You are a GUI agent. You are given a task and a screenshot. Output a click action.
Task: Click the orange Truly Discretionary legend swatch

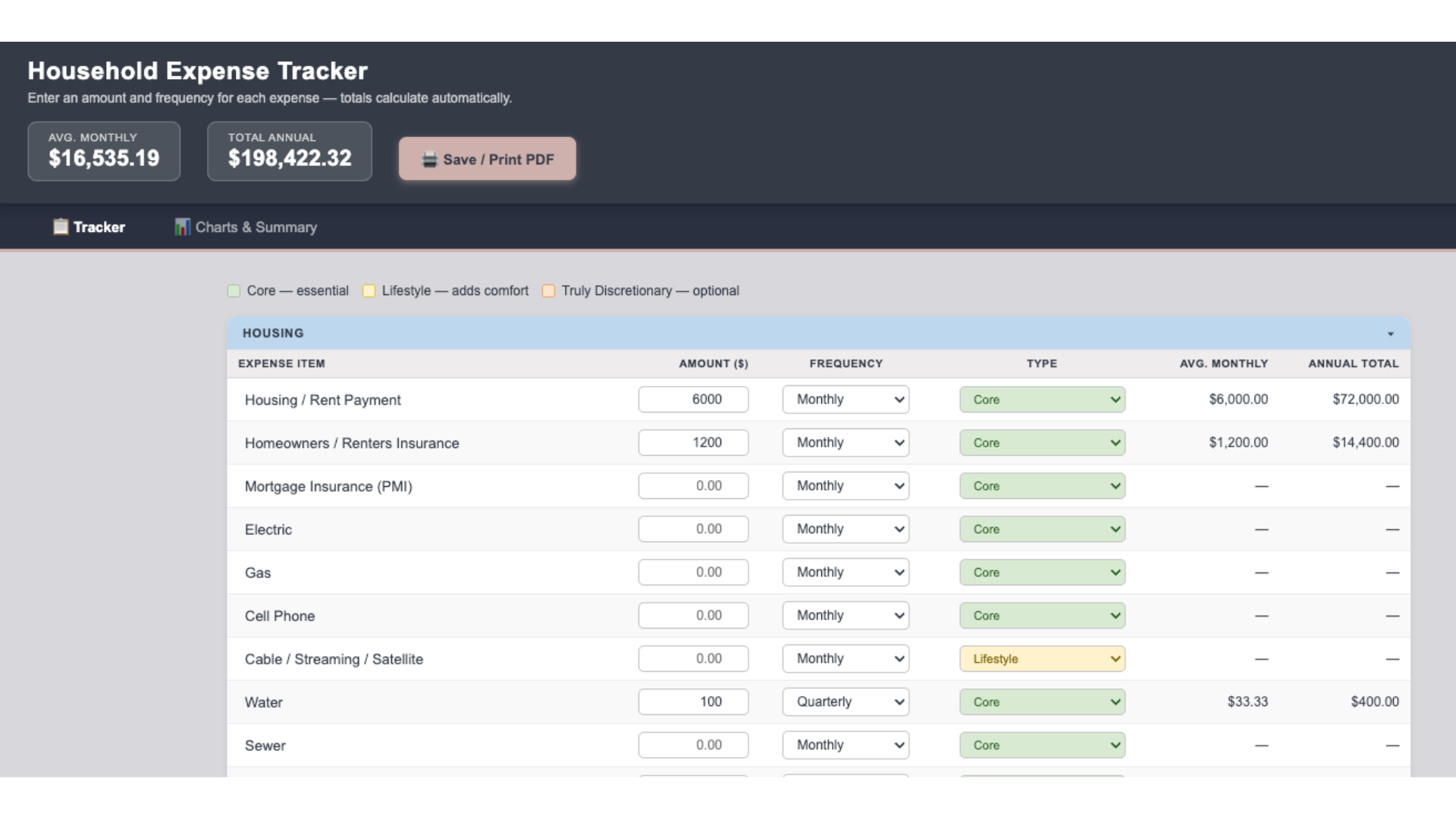point(549,290)
